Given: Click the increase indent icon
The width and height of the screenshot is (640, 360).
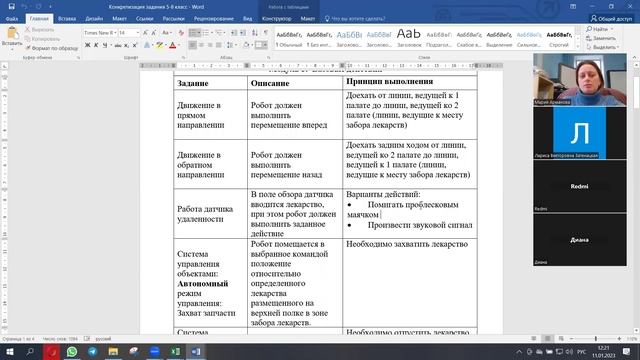Looking at the screenshot, I should 243,33.
